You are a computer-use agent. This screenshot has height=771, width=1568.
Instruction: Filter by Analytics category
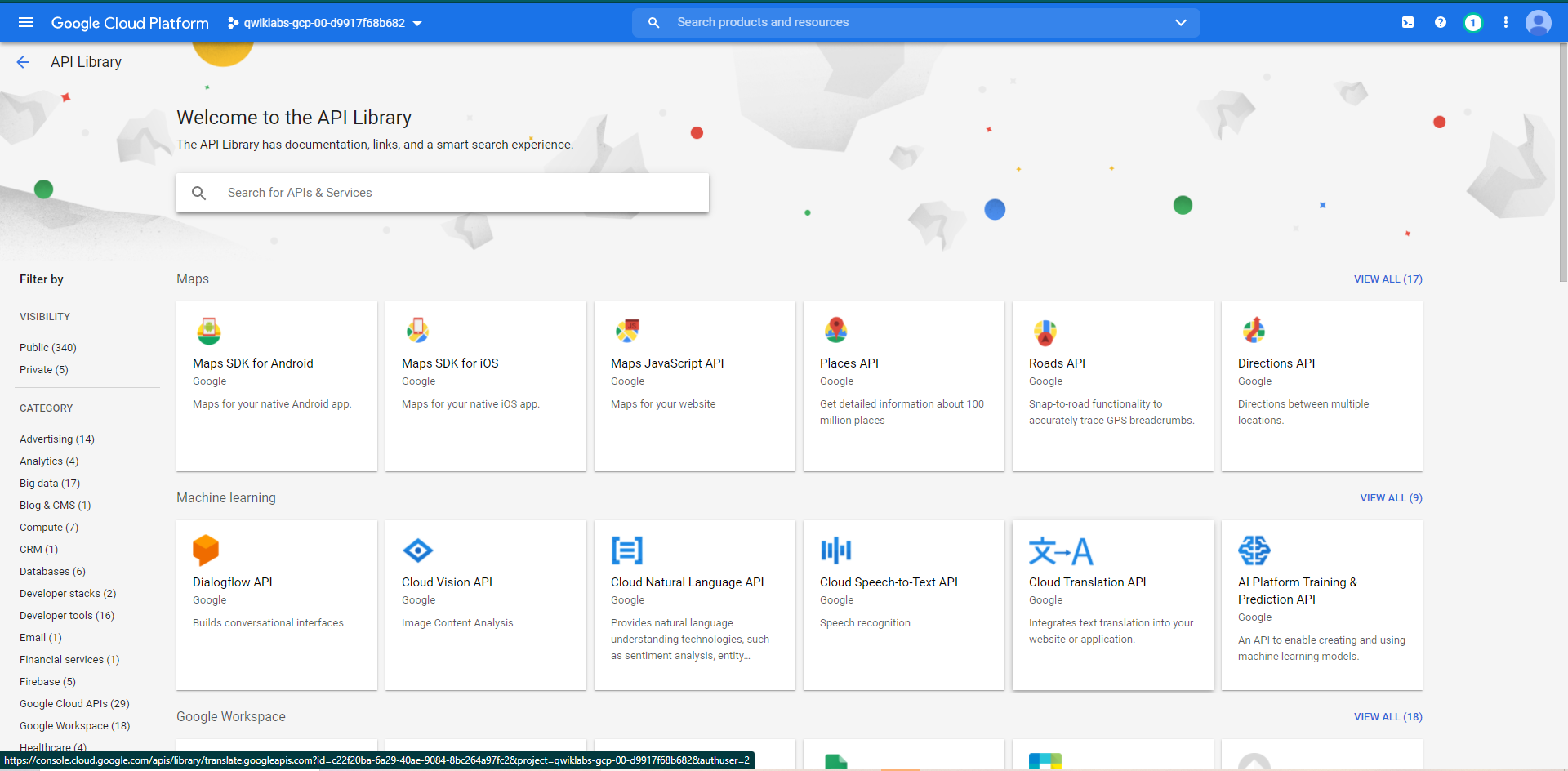click(x=49, y=461)
